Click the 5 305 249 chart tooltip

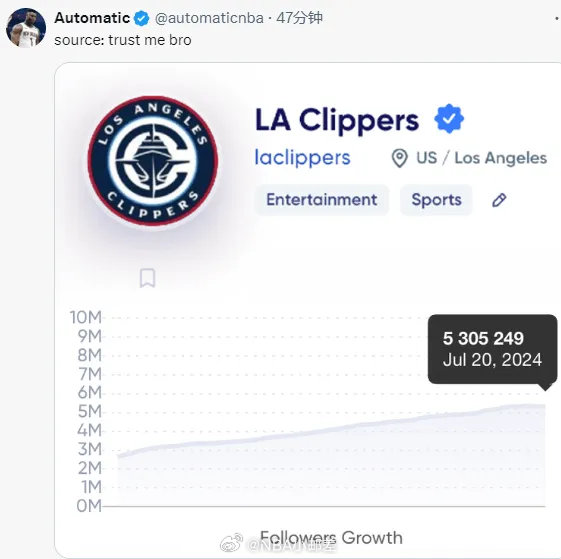coord(492,349)
